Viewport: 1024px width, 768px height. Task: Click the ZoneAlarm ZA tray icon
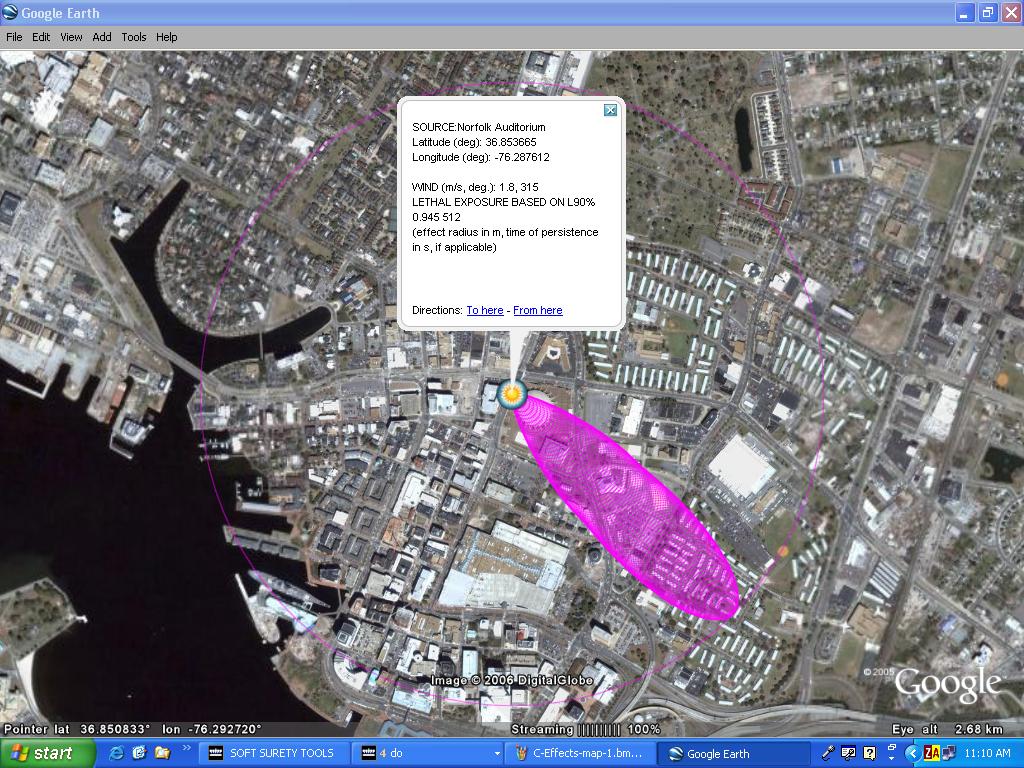(x=931, y=753)
